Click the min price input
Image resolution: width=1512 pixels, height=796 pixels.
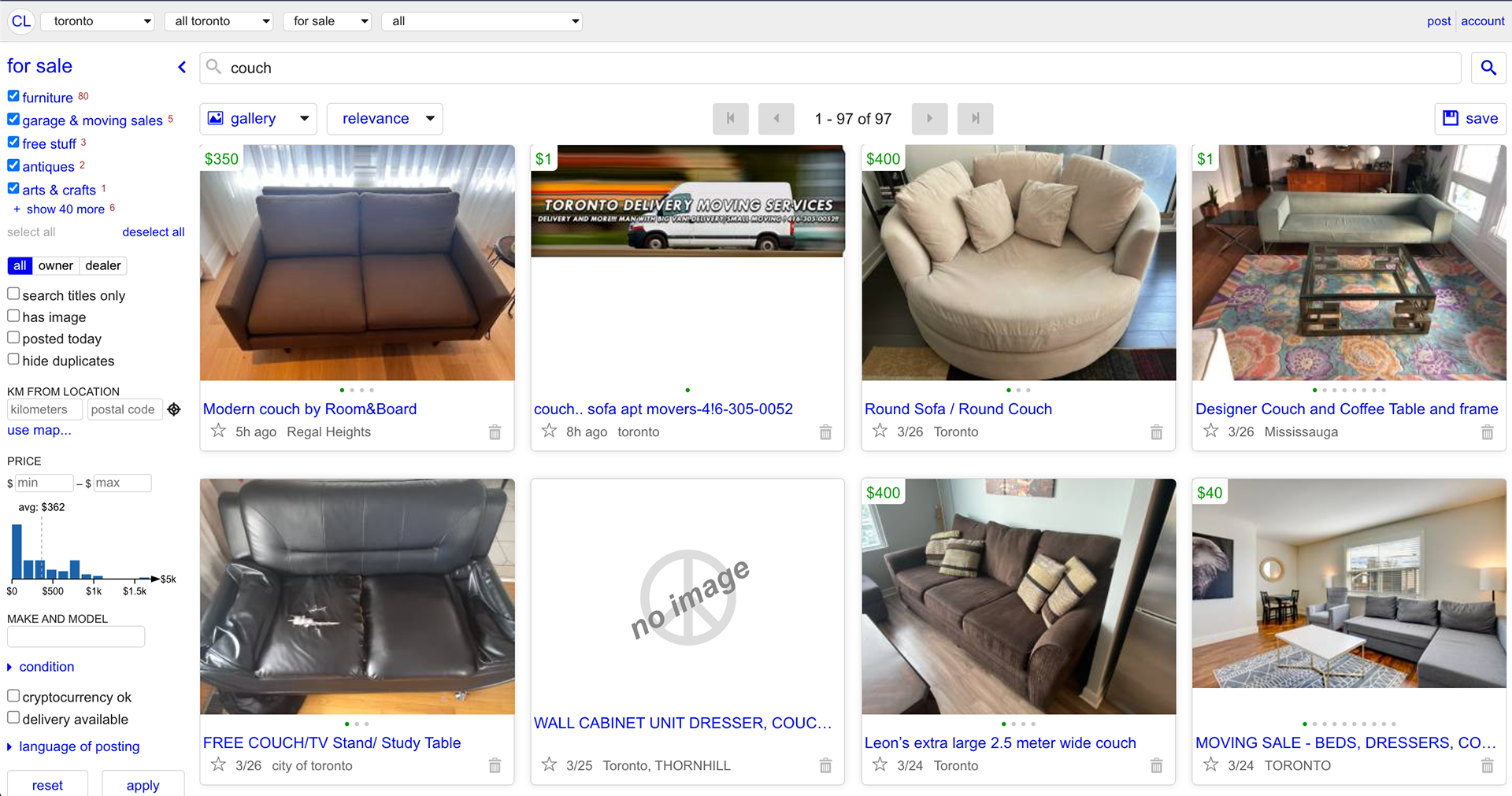45,483
